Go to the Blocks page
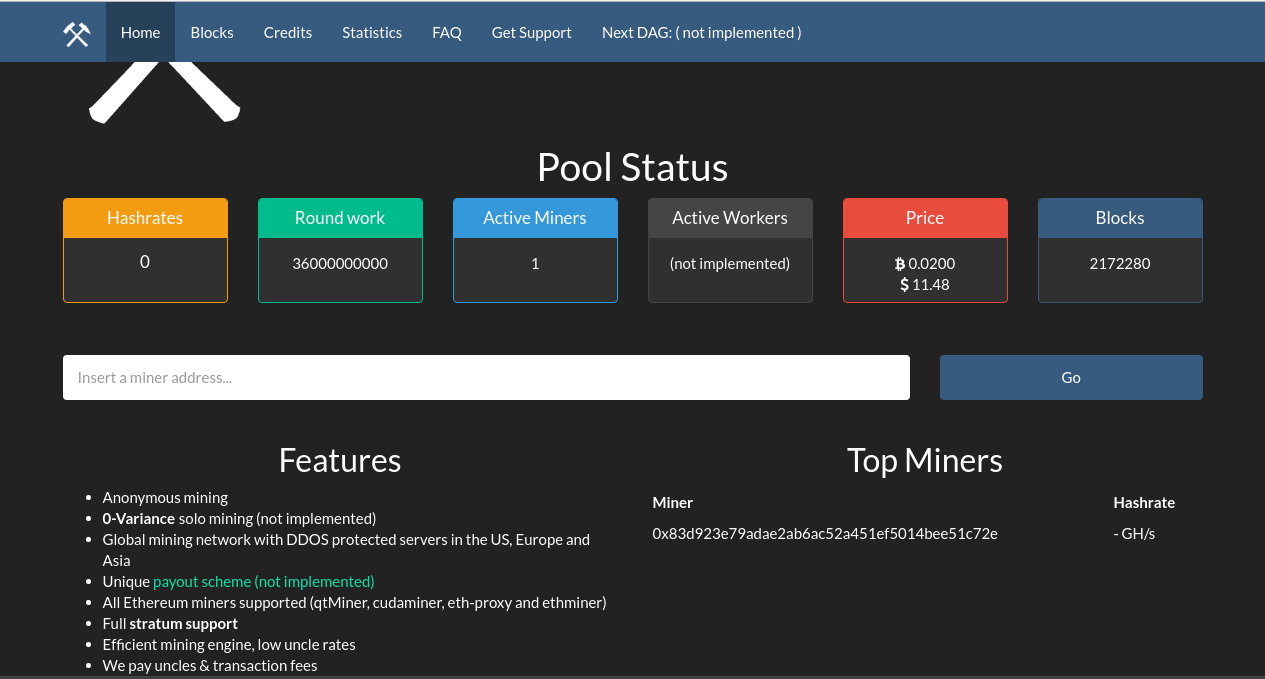Image resolution: width=1265 pixels, height=679 pixels. click(212, 32)
